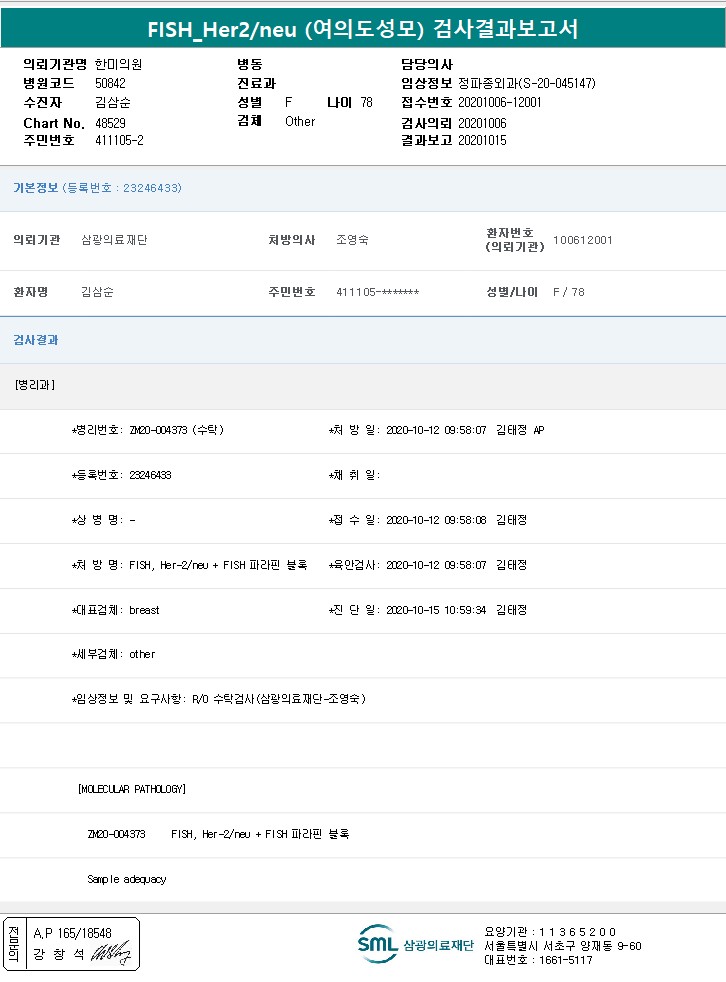726x982 pixels.
Task: Click the [병리과] row heading
Action: point(35,385)
